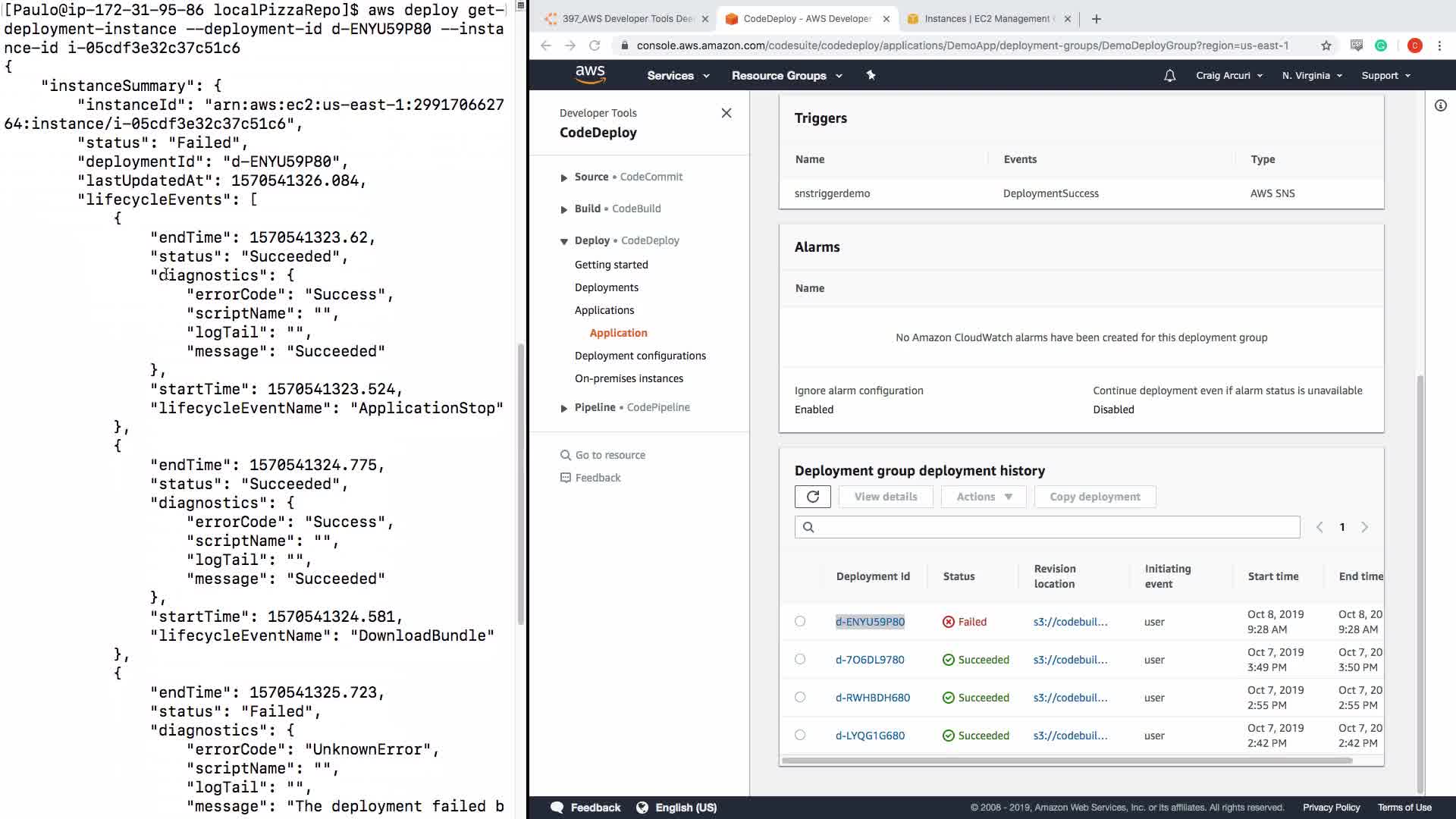This screenshot has height=819, width=1456.
Task: Go to next page in deployment history
Action: 1364,527
